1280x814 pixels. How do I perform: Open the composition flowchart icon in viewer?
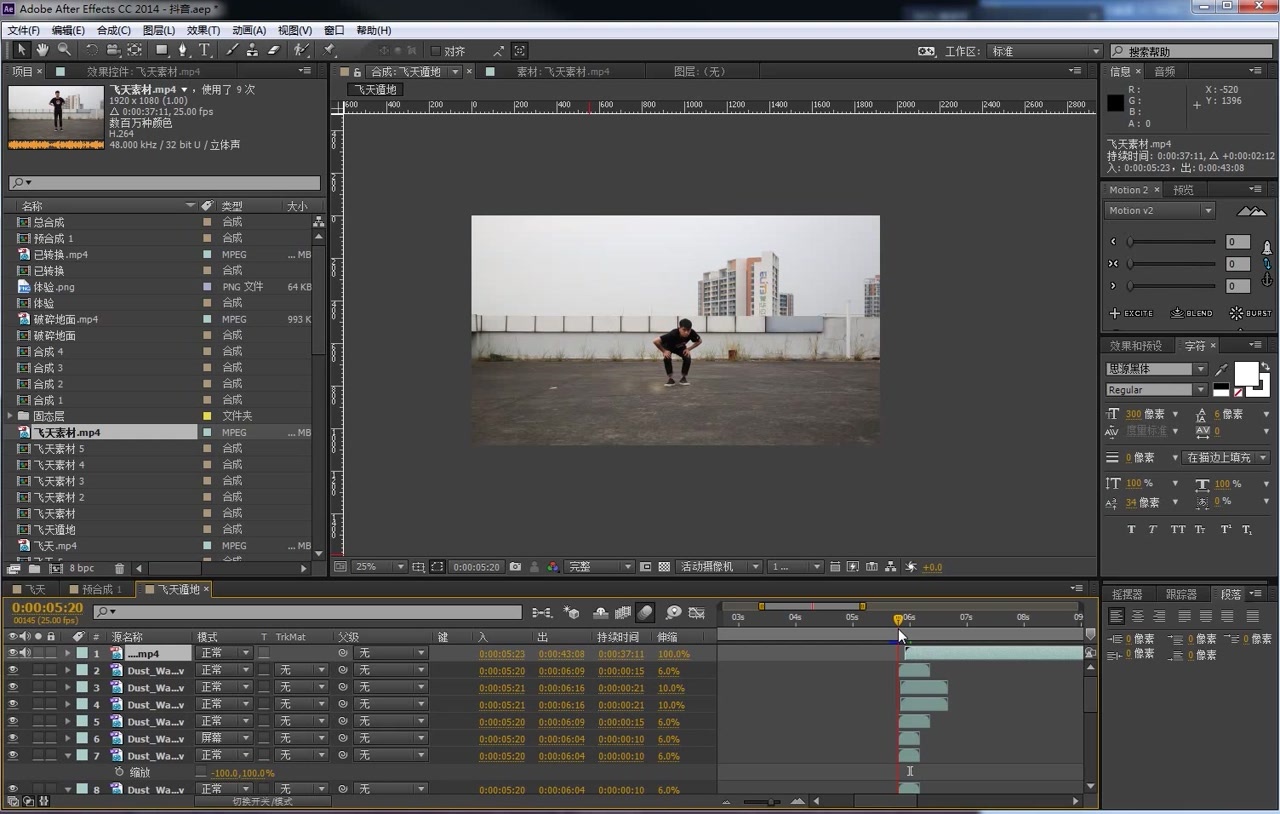point(891,567)
